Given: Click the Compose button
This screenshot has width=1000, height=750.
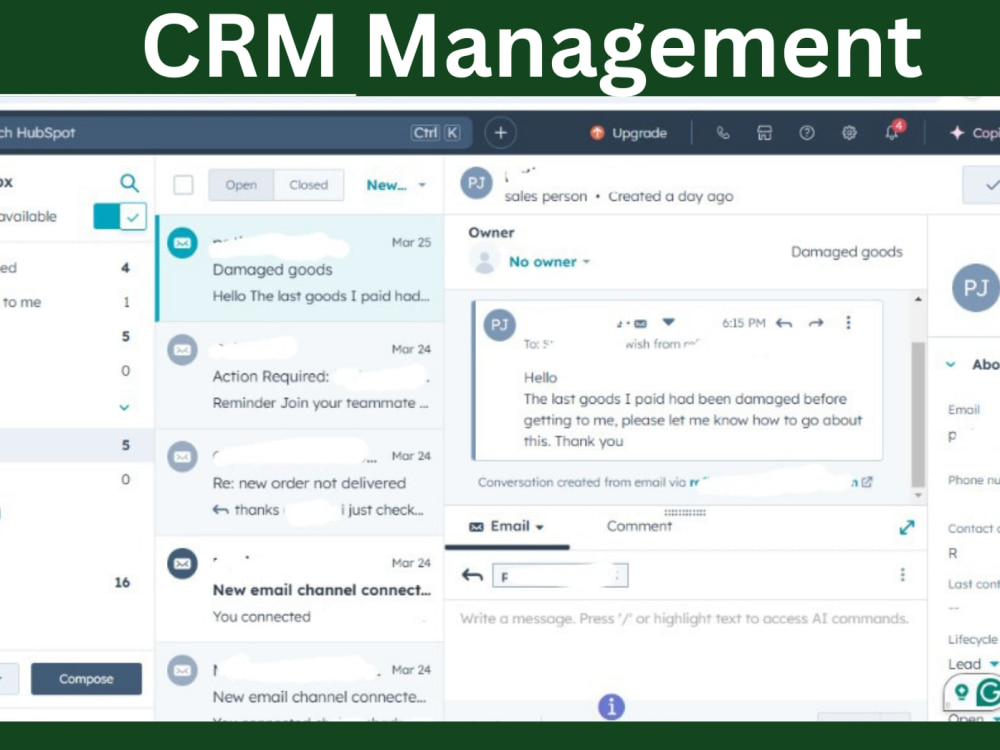Looking at the screenshot, I should point(86,679).
